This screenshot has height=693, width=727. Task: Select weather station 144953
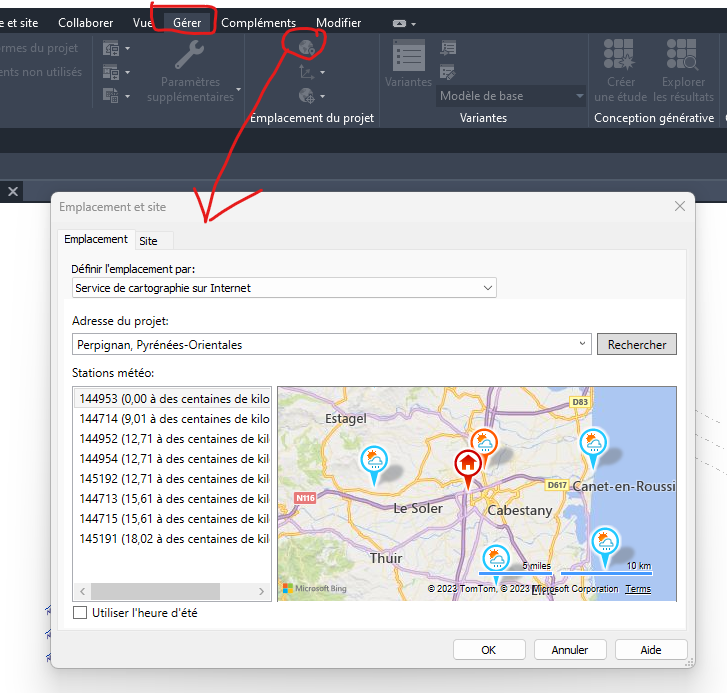click(x=172, y=399)
